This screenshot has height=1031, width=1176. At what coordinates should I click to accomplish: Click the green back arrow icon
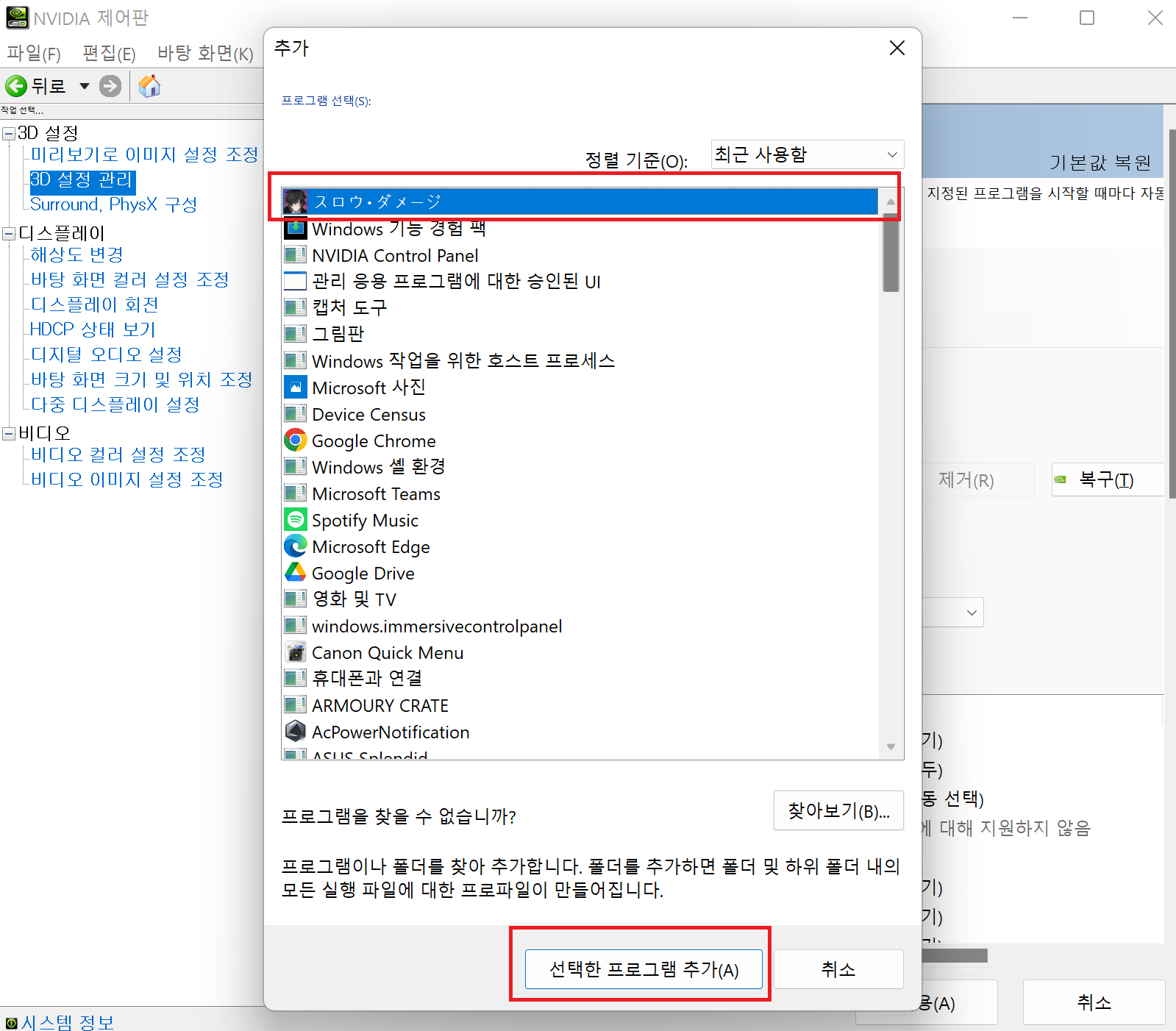pos(16,86)
